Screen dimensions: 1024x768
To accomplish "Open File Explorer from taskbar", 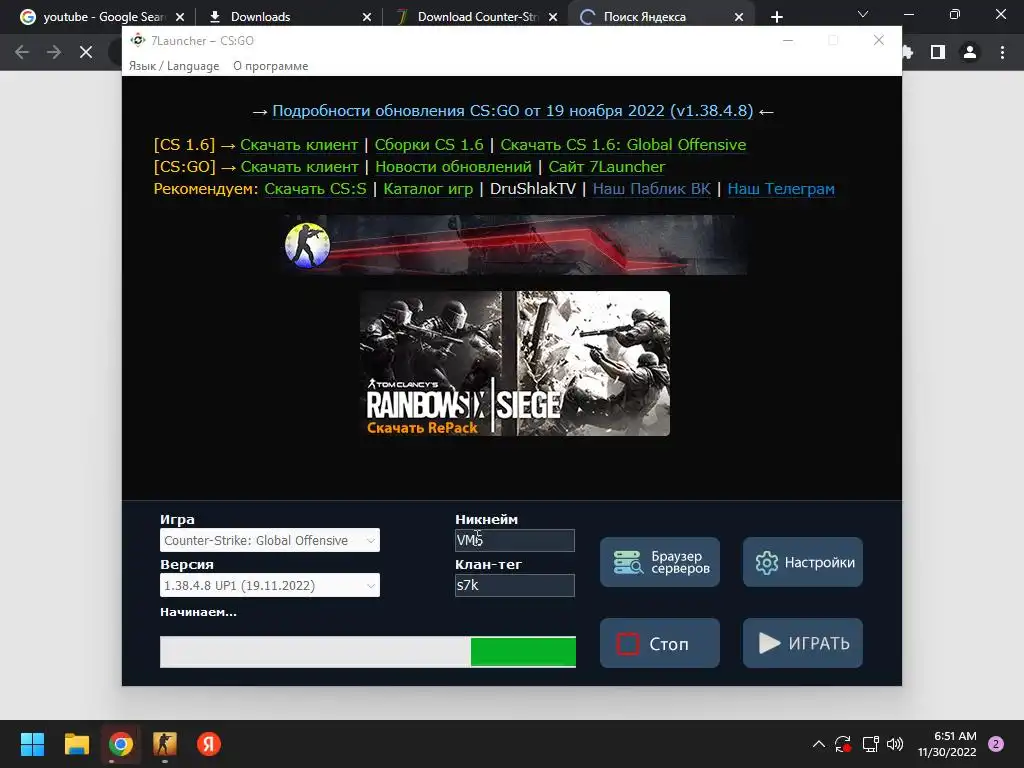I will point(76,744).
